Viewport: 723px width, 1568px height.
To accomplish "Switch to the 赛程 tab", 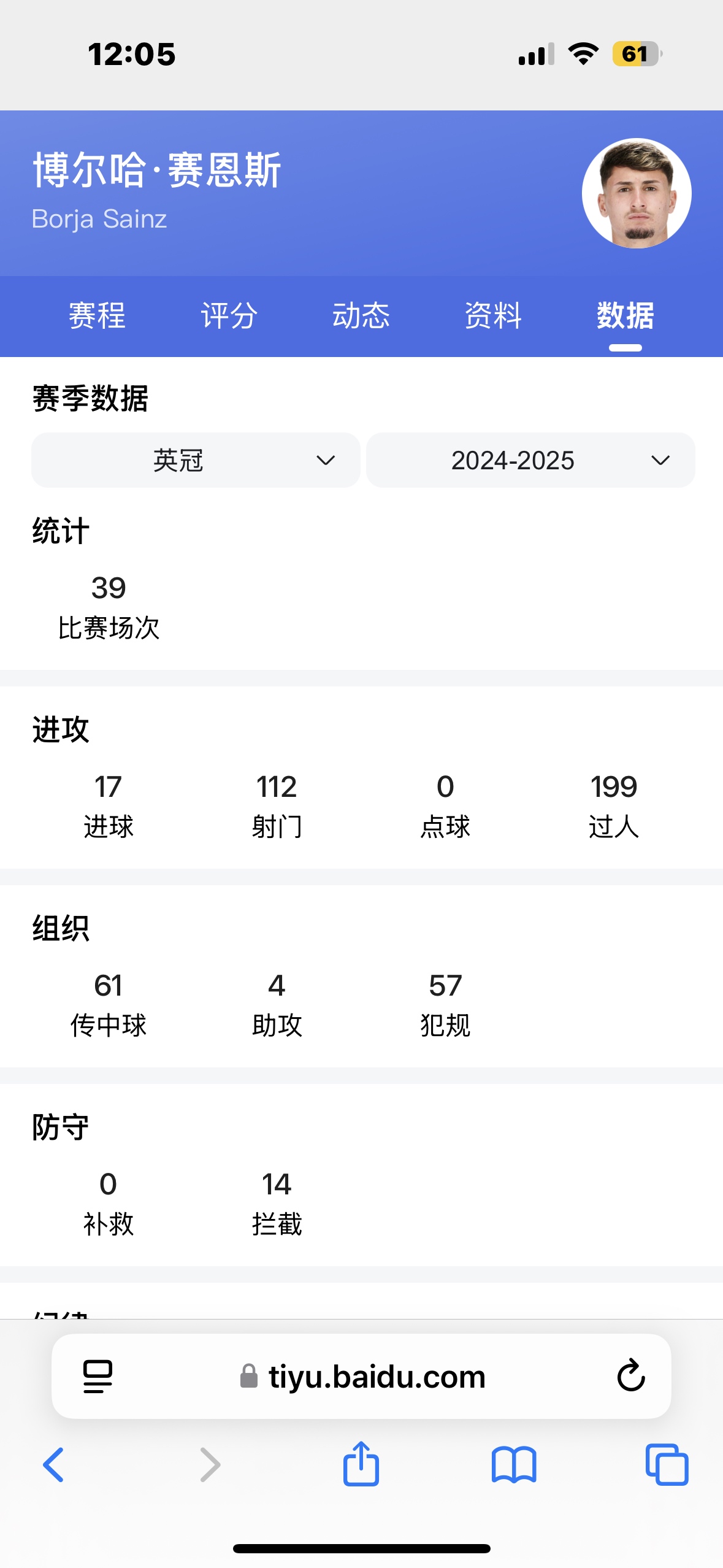I will tap(97, 316).
